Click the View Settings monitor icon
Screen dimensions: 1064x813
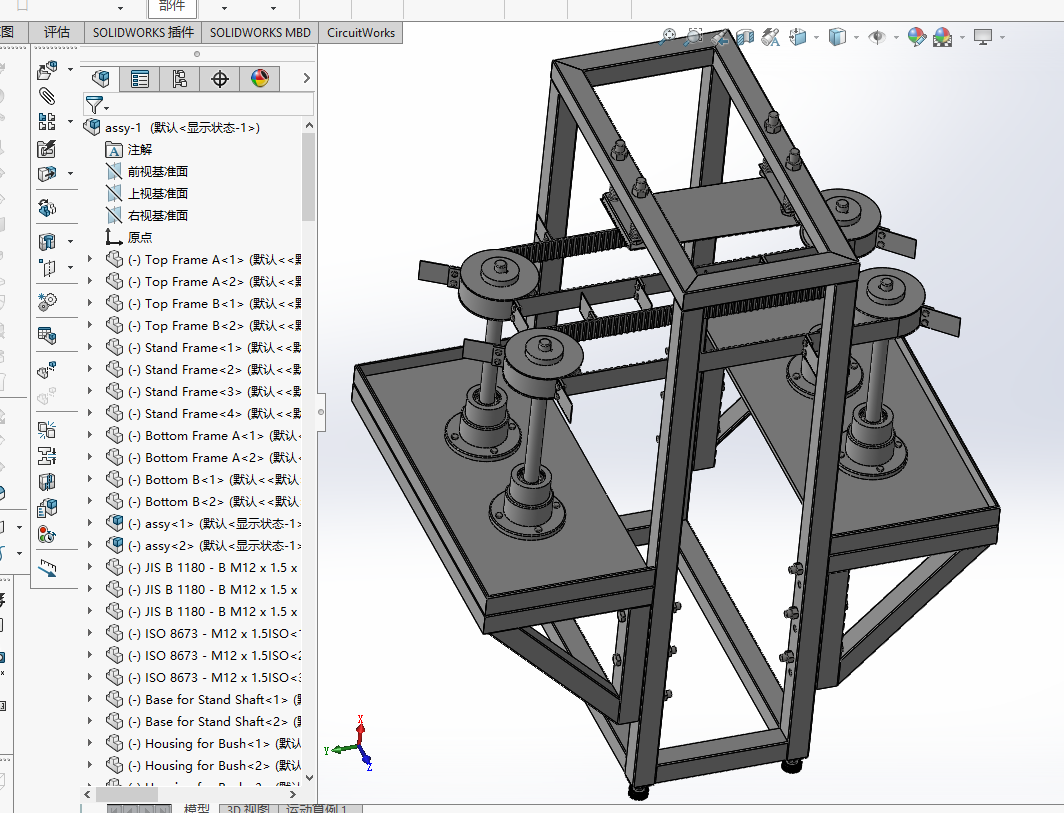point(983,37)
